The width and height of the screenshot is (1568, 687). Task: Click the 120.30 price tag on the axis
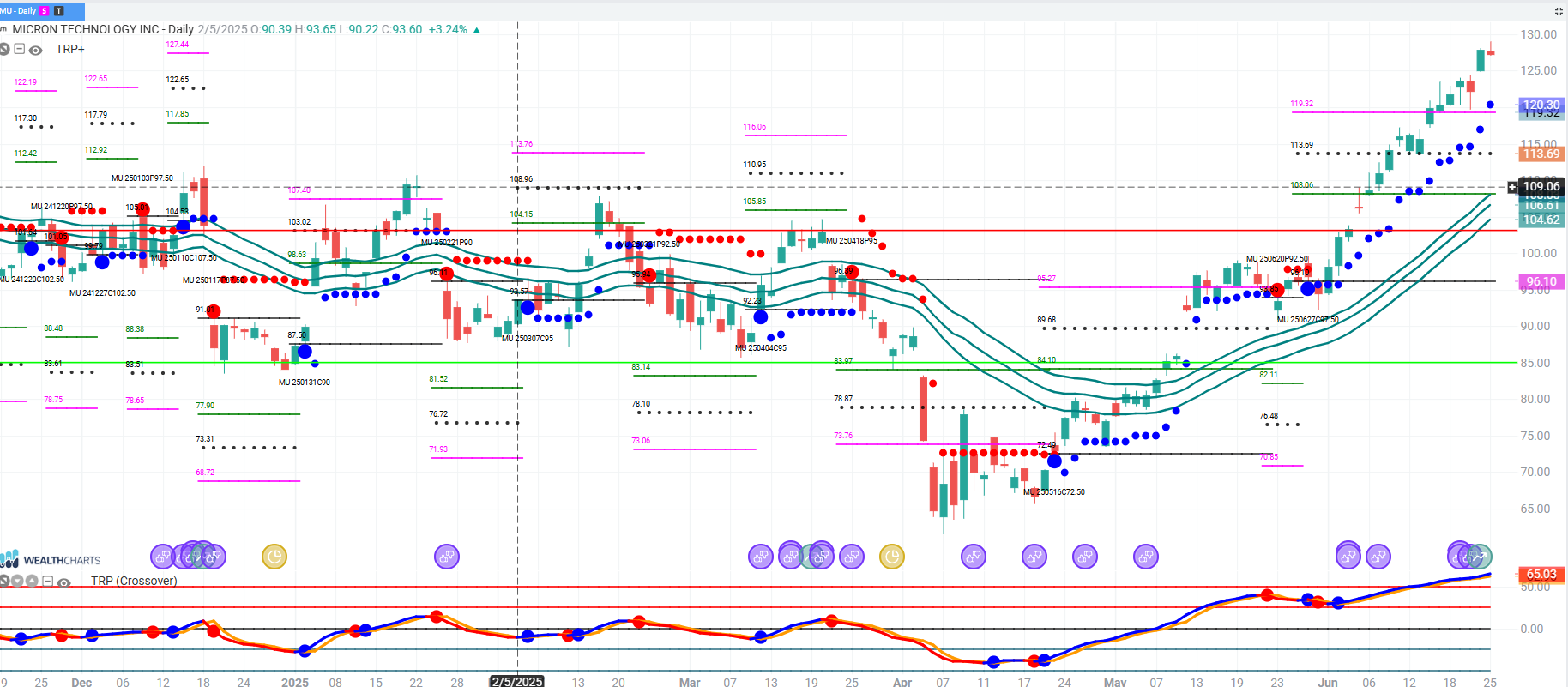point(1541,105)
